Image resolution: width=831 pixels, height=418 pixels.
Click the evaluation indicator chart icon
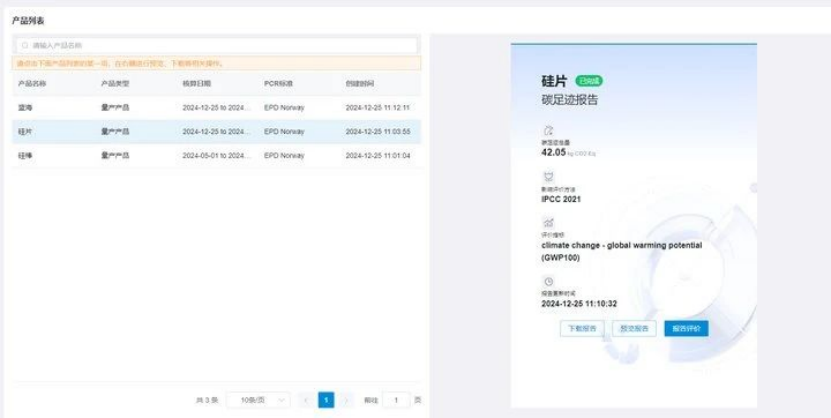coord(547,222)
